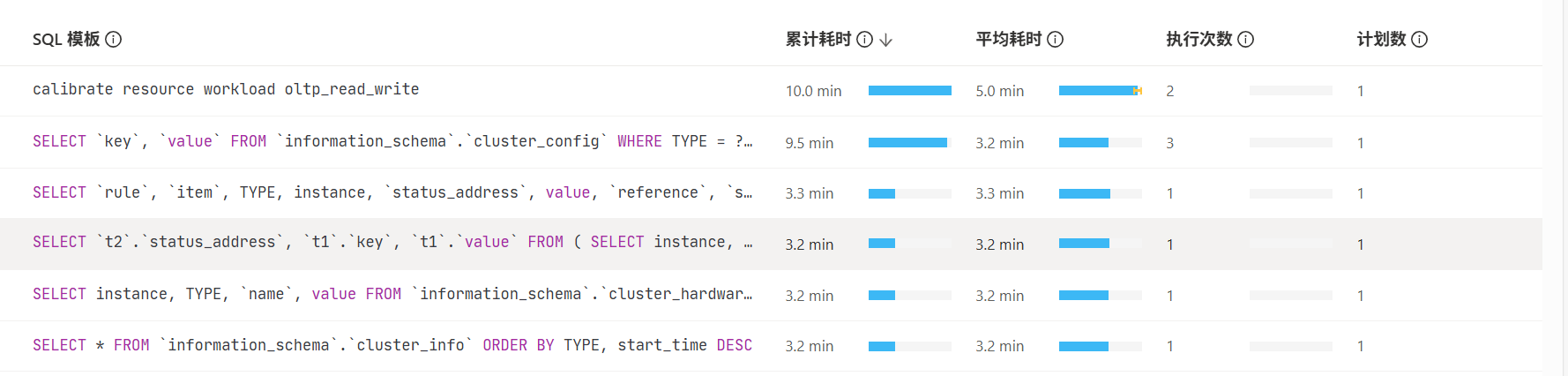Click the 执行次数 column header
Image resolution: width=1568 pixels, height=376 pixels.
[x=1199, y=39]
